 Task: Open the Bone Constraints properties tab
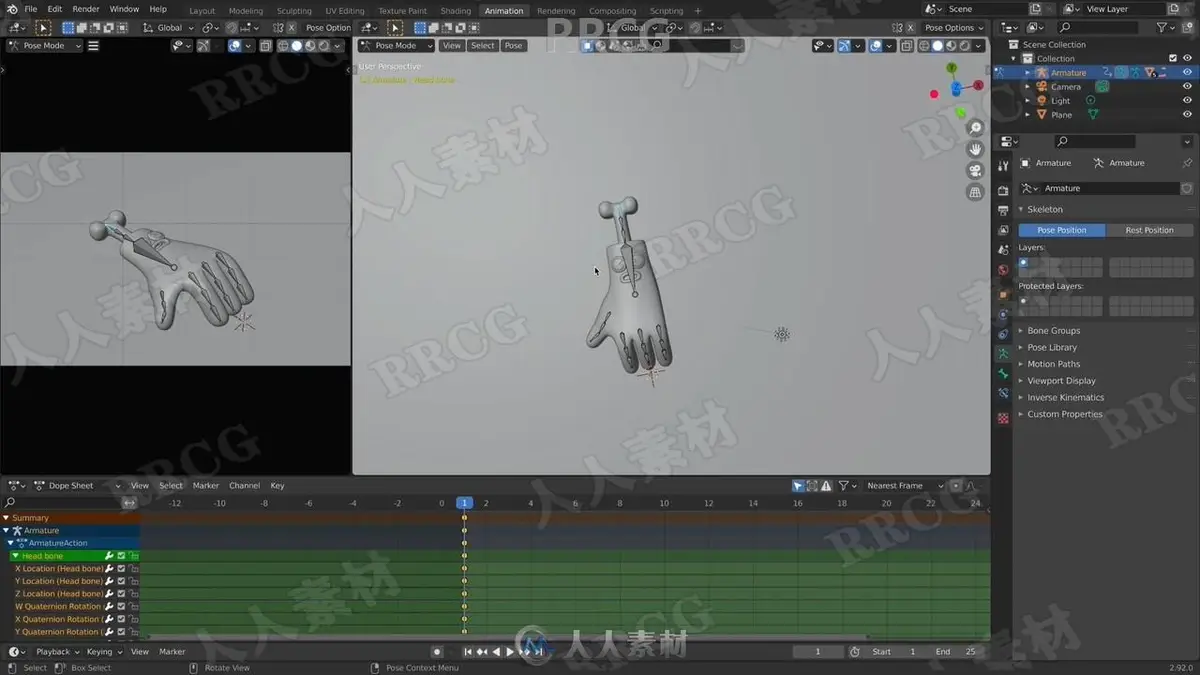tap(1003, 394)
